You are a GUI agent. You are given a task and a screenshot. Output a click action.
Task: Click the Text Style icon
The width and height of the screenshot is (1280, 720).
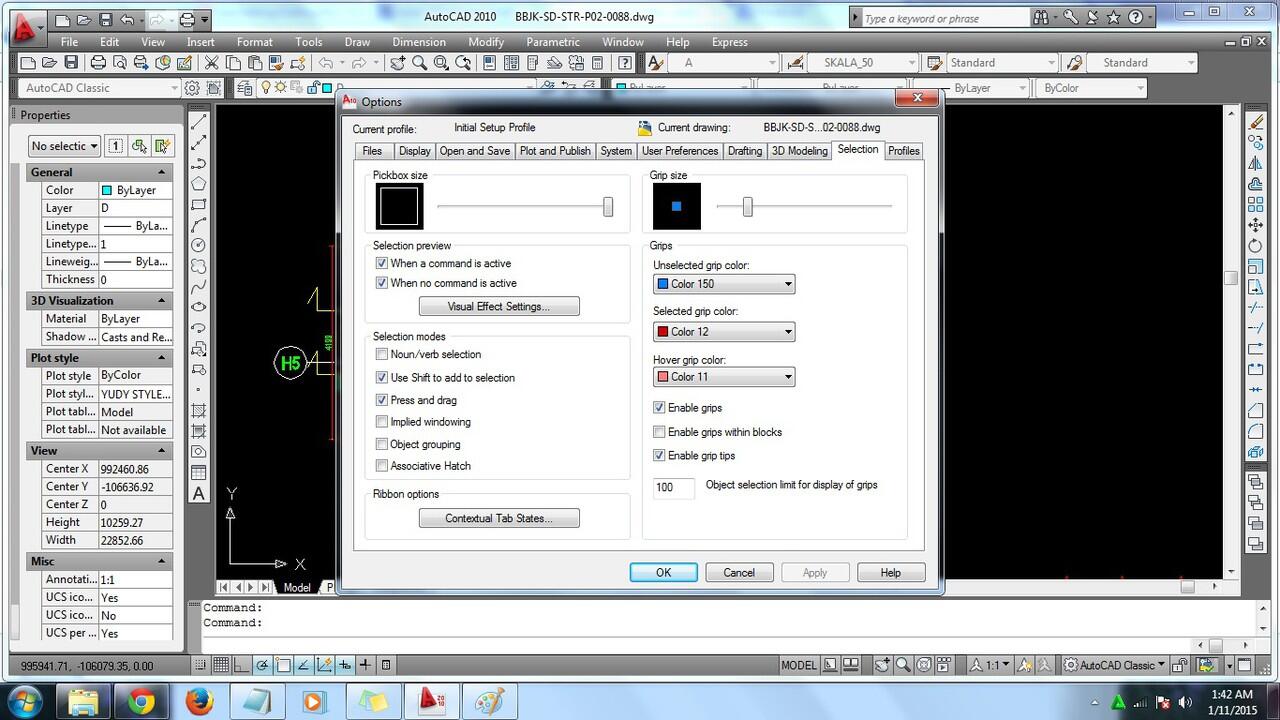[655, 62]
